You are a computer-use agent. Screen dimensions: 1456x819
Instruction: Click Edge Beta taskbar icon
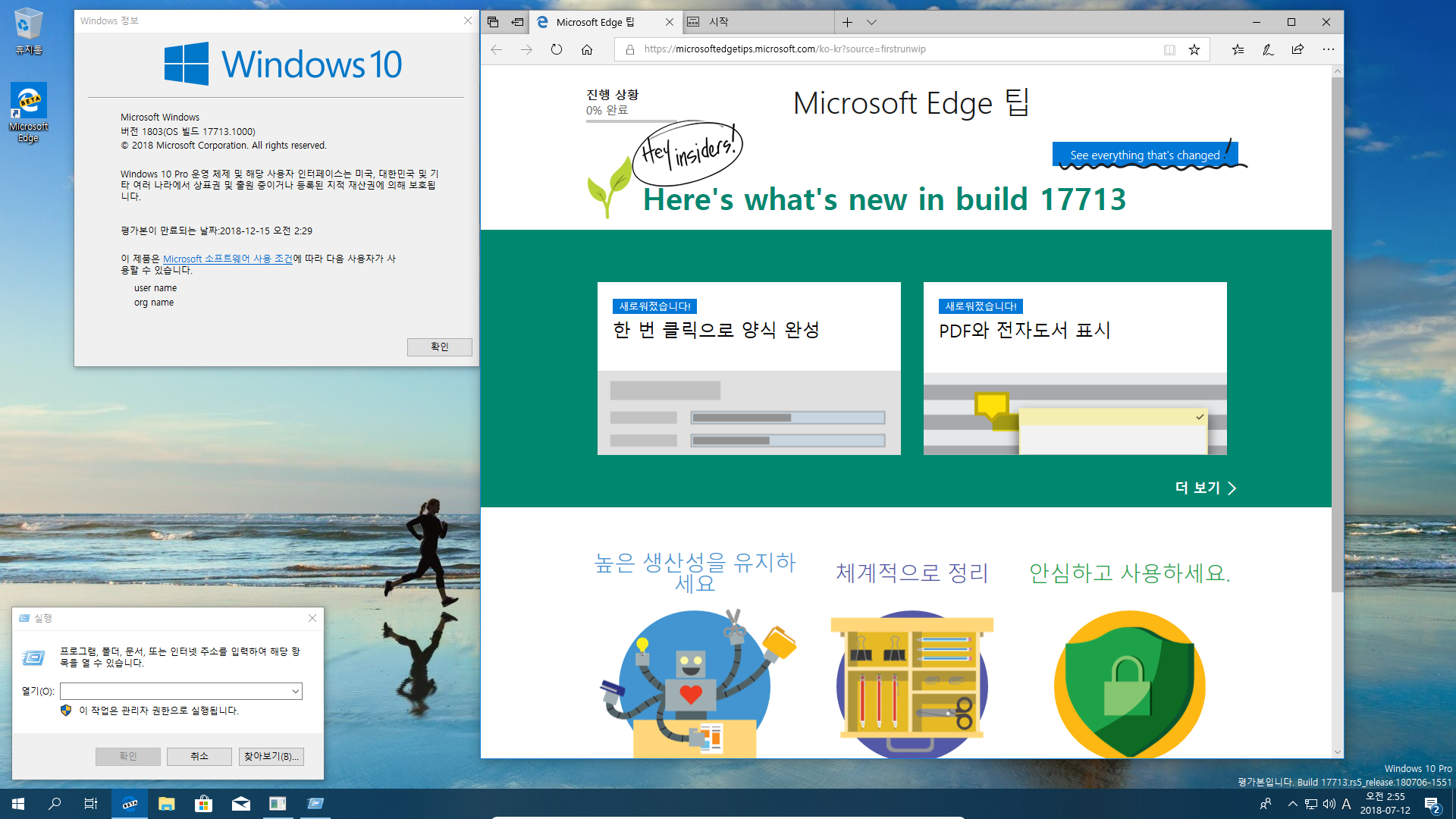(130, 804)
